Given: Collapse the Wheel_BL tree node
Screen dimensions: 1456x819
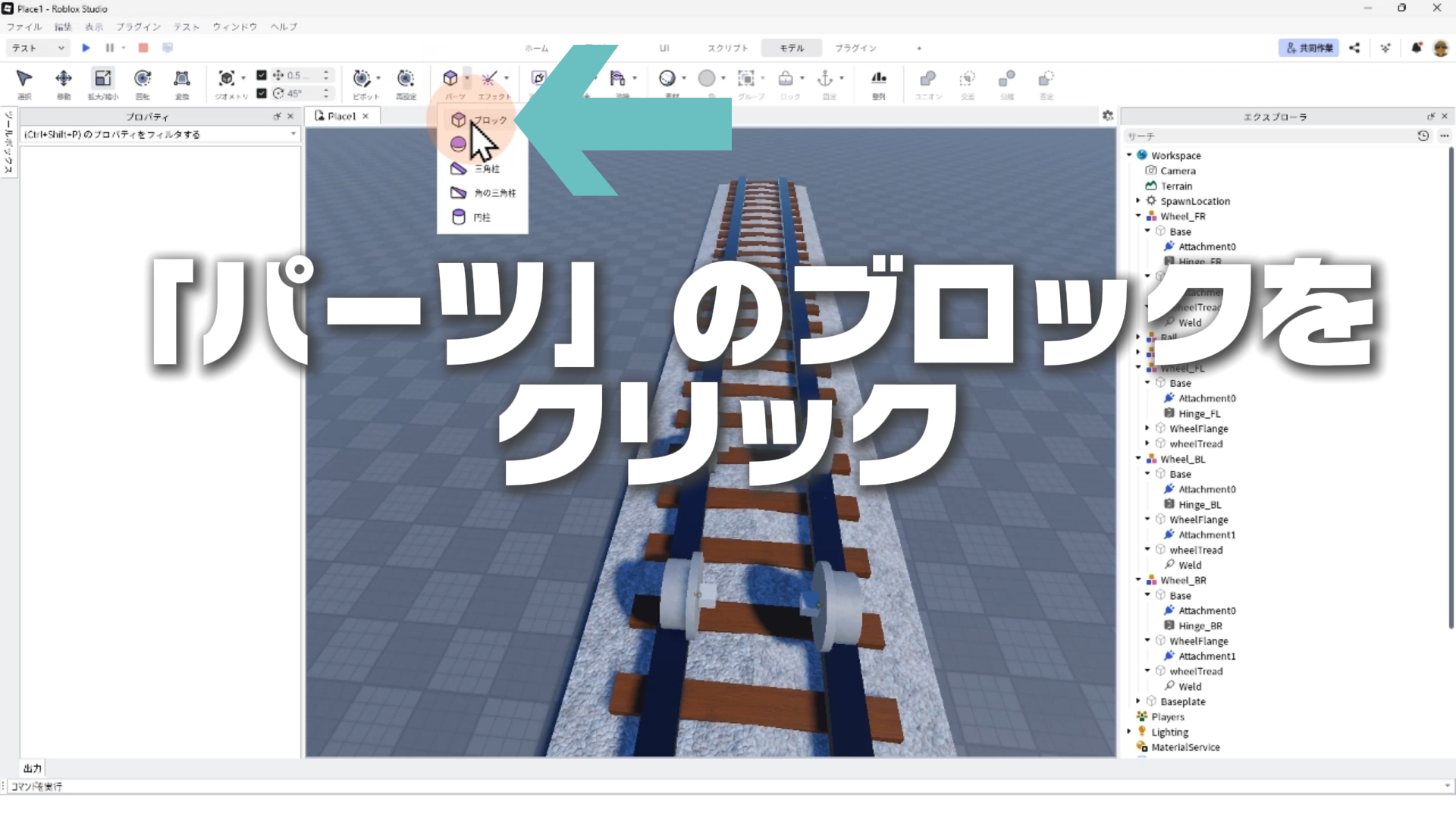Looking at the screenshot, I should tap(1138, 459).
